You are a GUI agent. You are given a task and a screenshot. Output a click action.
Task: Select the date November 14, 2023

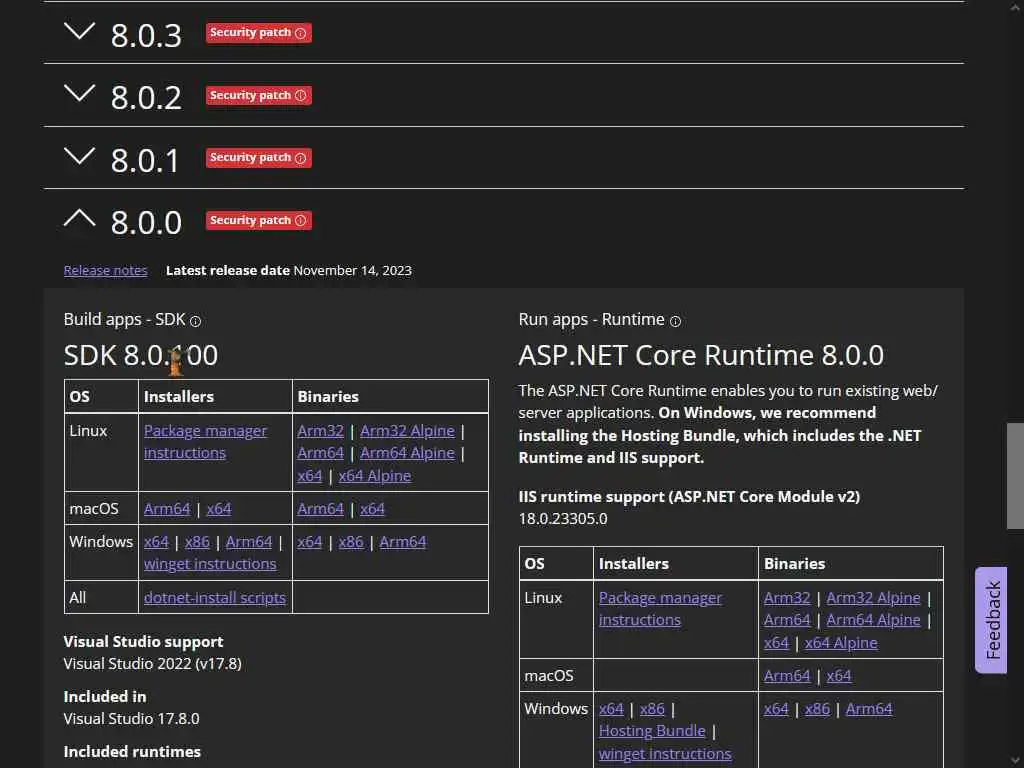(353, 270)
